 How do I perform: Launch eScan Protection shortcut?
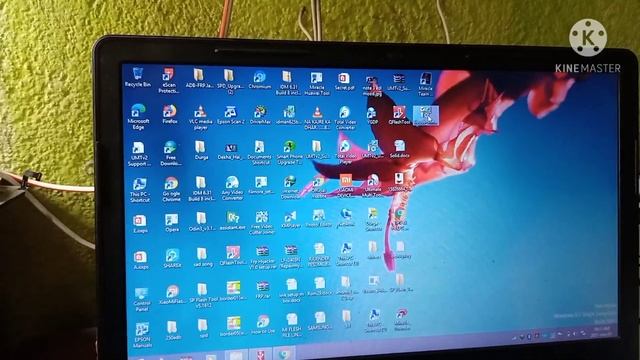coord(169,81)
